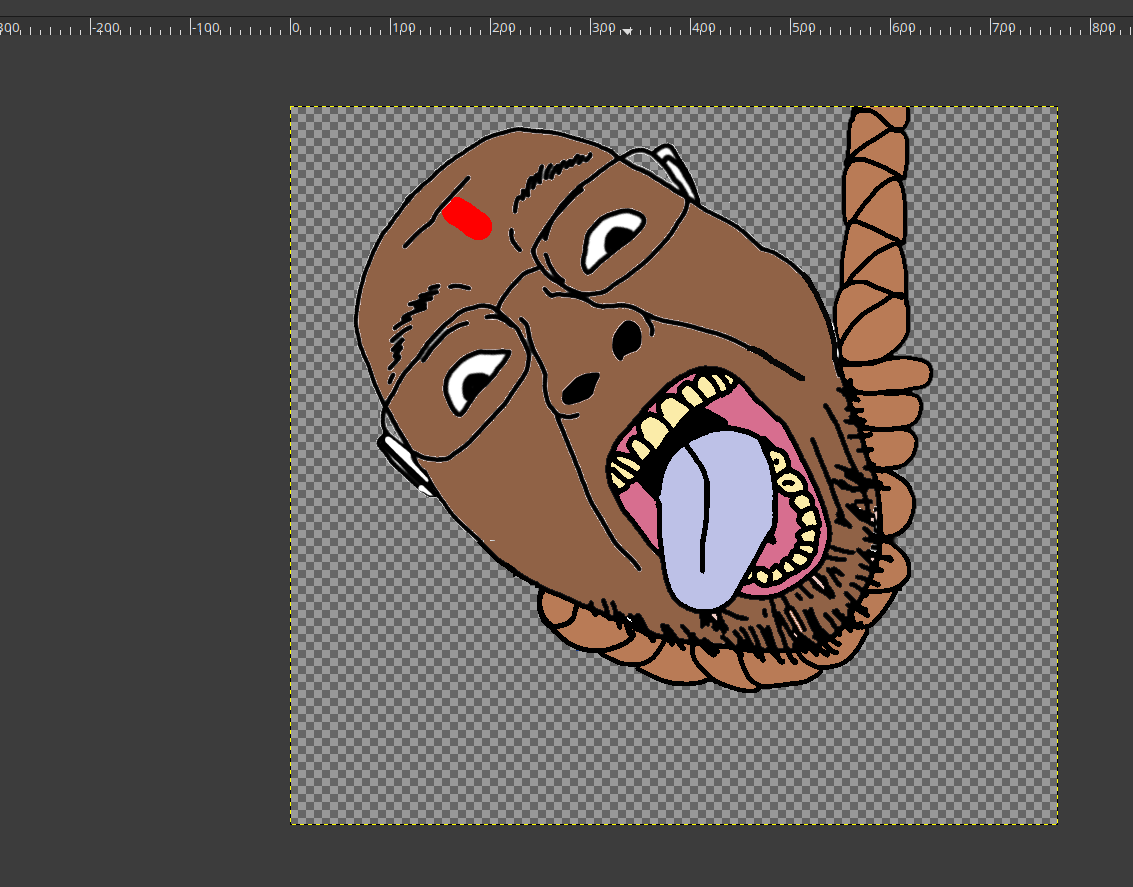Click the ruler label "700"
1133x887 pixels.
1003,28
